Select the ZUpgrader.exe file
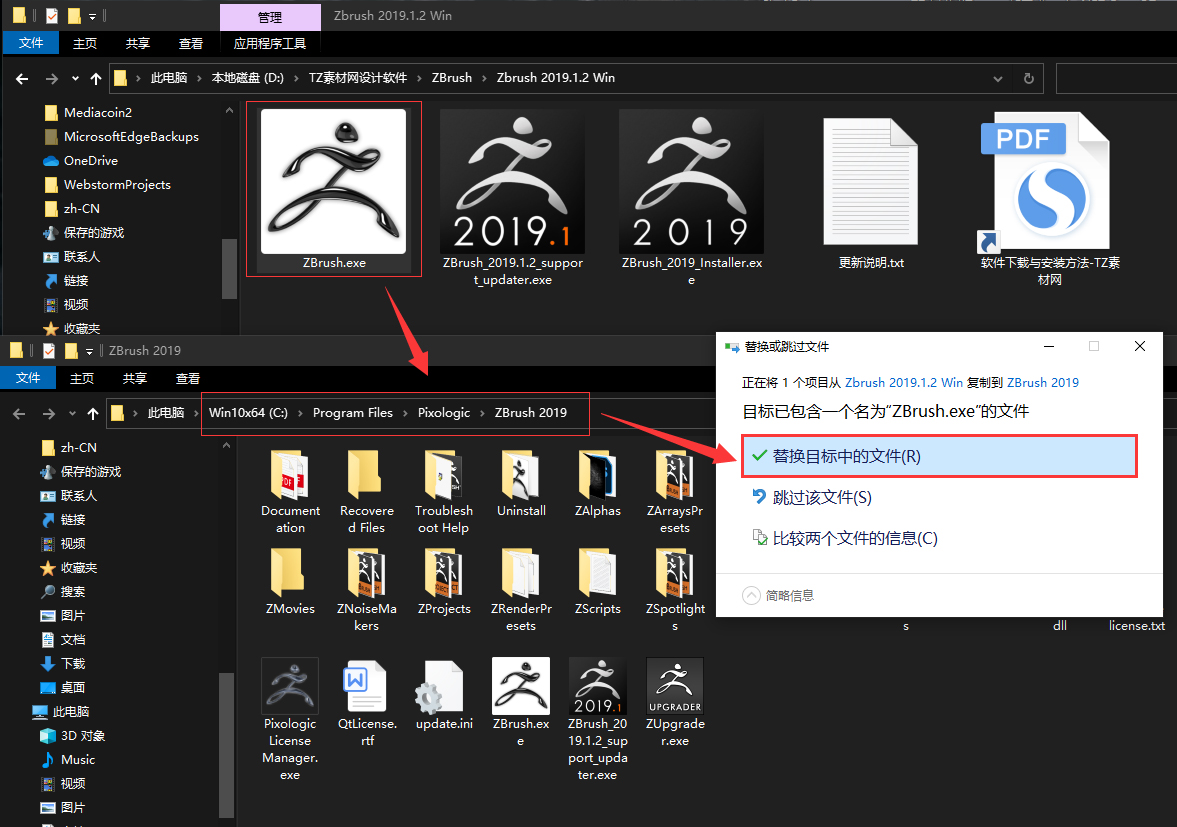The image size is (1177, 827). [x=675, y=702]
